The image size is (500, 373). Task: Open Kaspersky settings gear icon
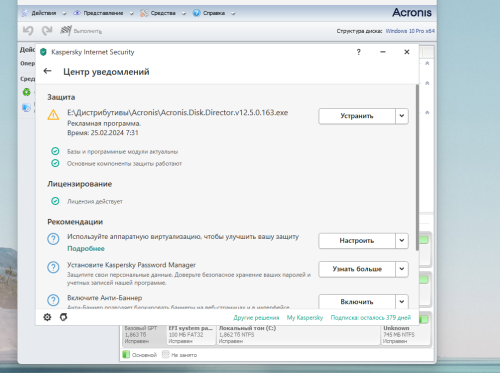coord(47,317)
